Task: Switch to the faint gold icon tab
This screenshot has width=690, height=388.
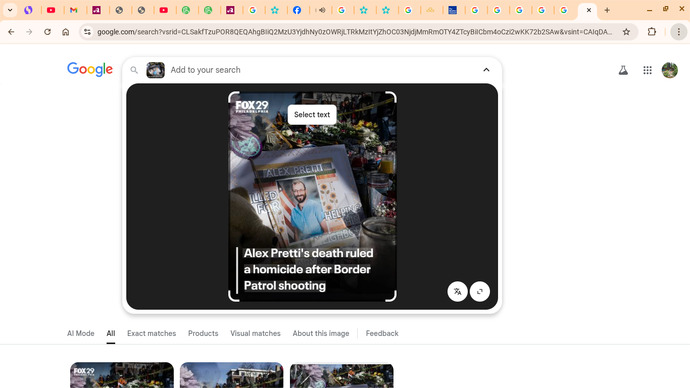Action: 430,10
